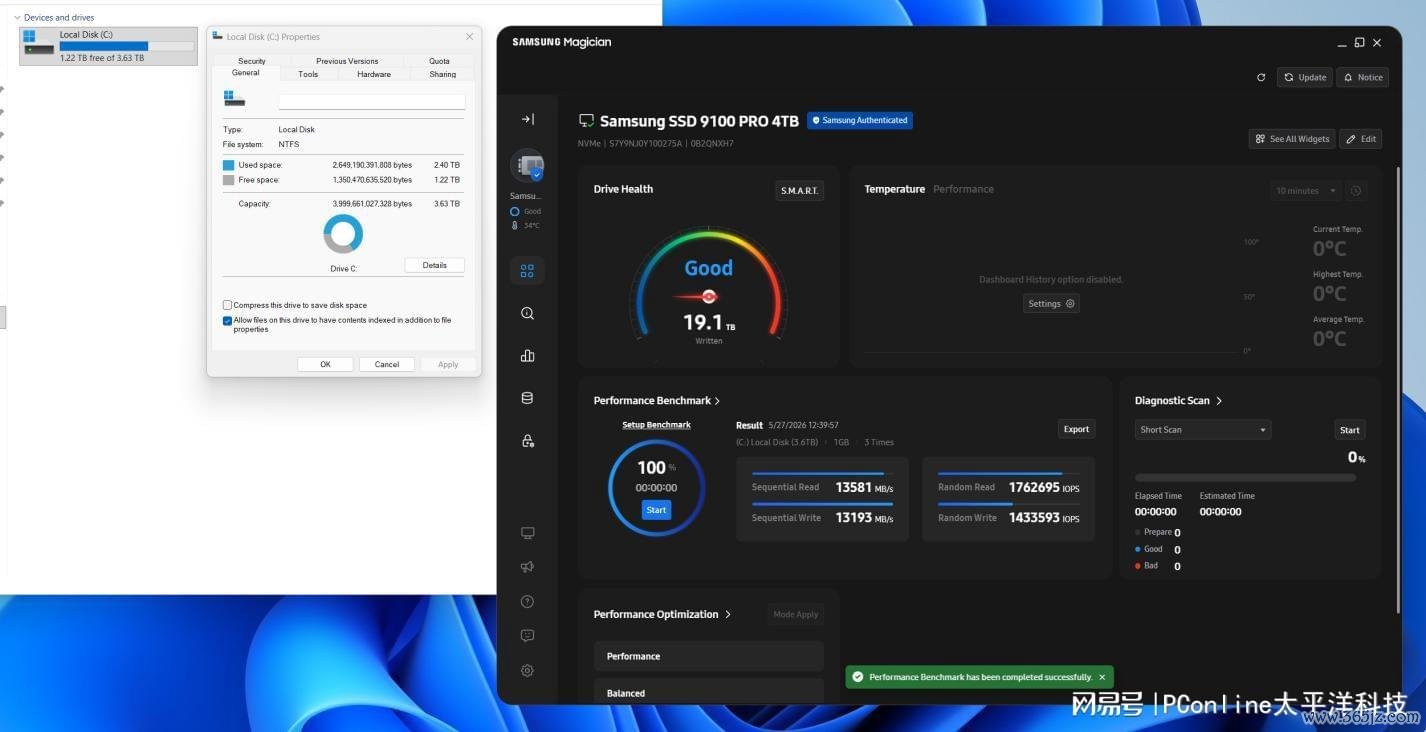The height and width of the screenshot is (732, 1426).
Task: Open the bar chart benchmark sidebar icon
Action: click(527, 355)
